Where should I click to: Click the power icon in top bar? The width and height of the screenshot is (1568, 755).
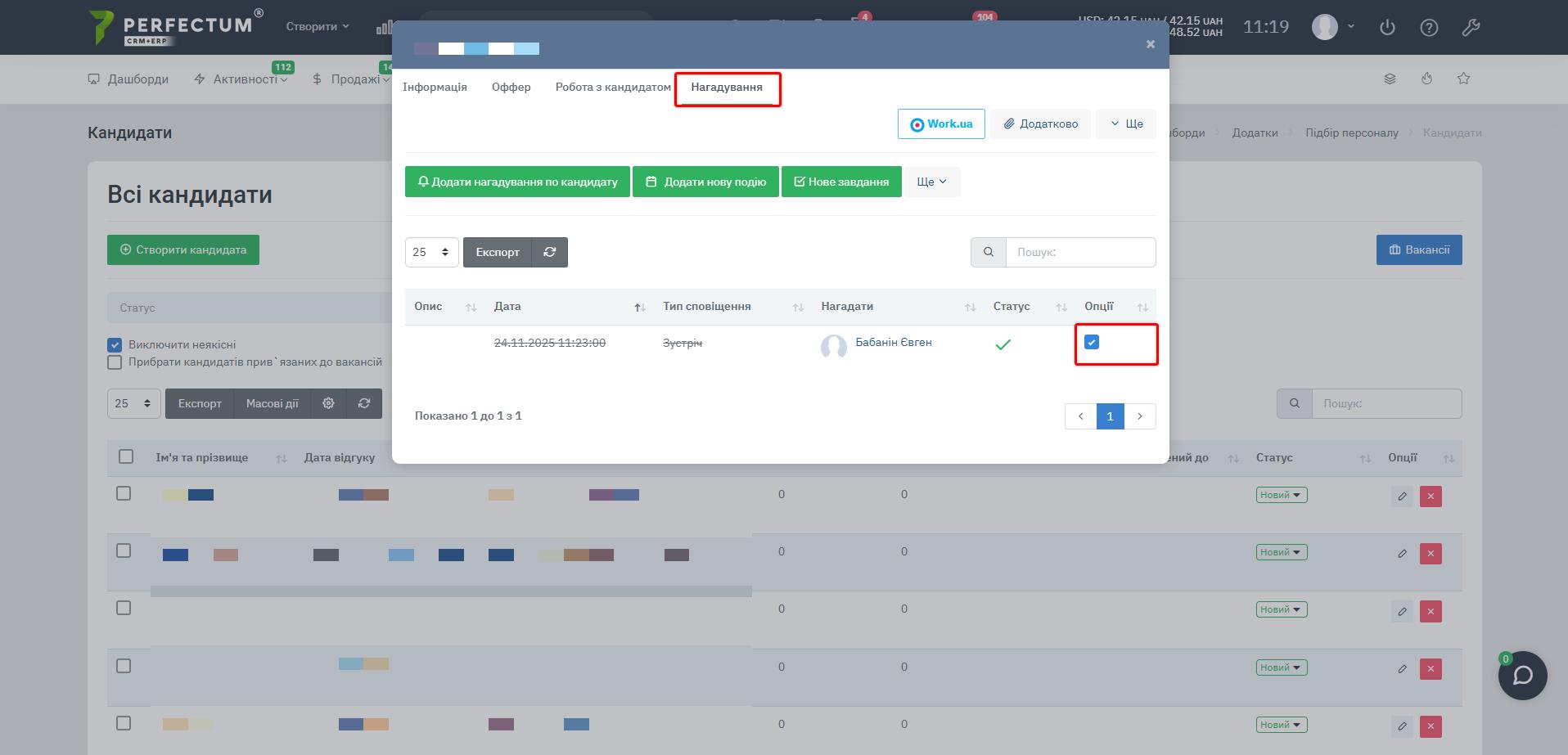1387,27
